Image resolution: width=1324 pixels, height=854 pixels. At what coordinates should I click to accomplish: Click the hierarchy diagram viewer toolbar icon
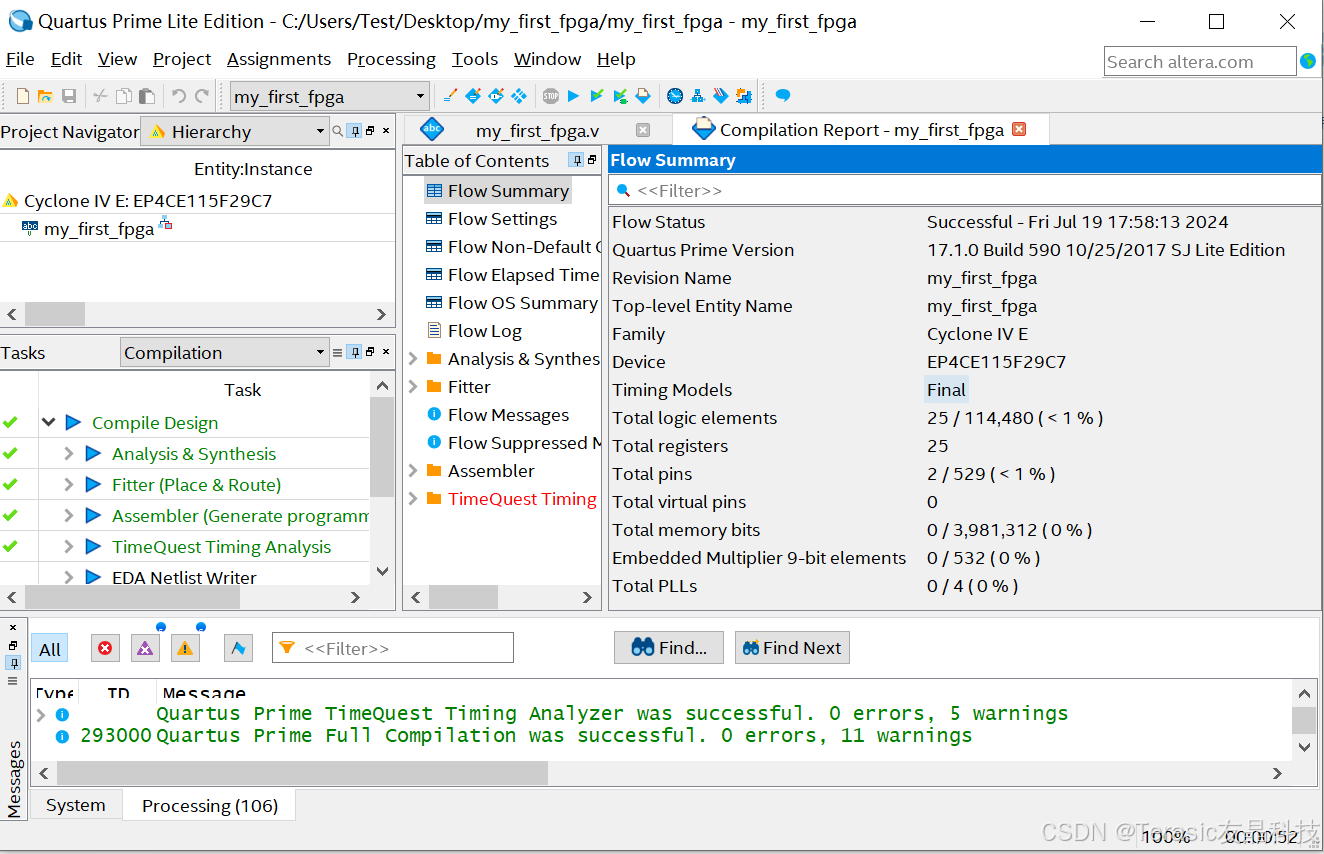click(x=698, y=96)
